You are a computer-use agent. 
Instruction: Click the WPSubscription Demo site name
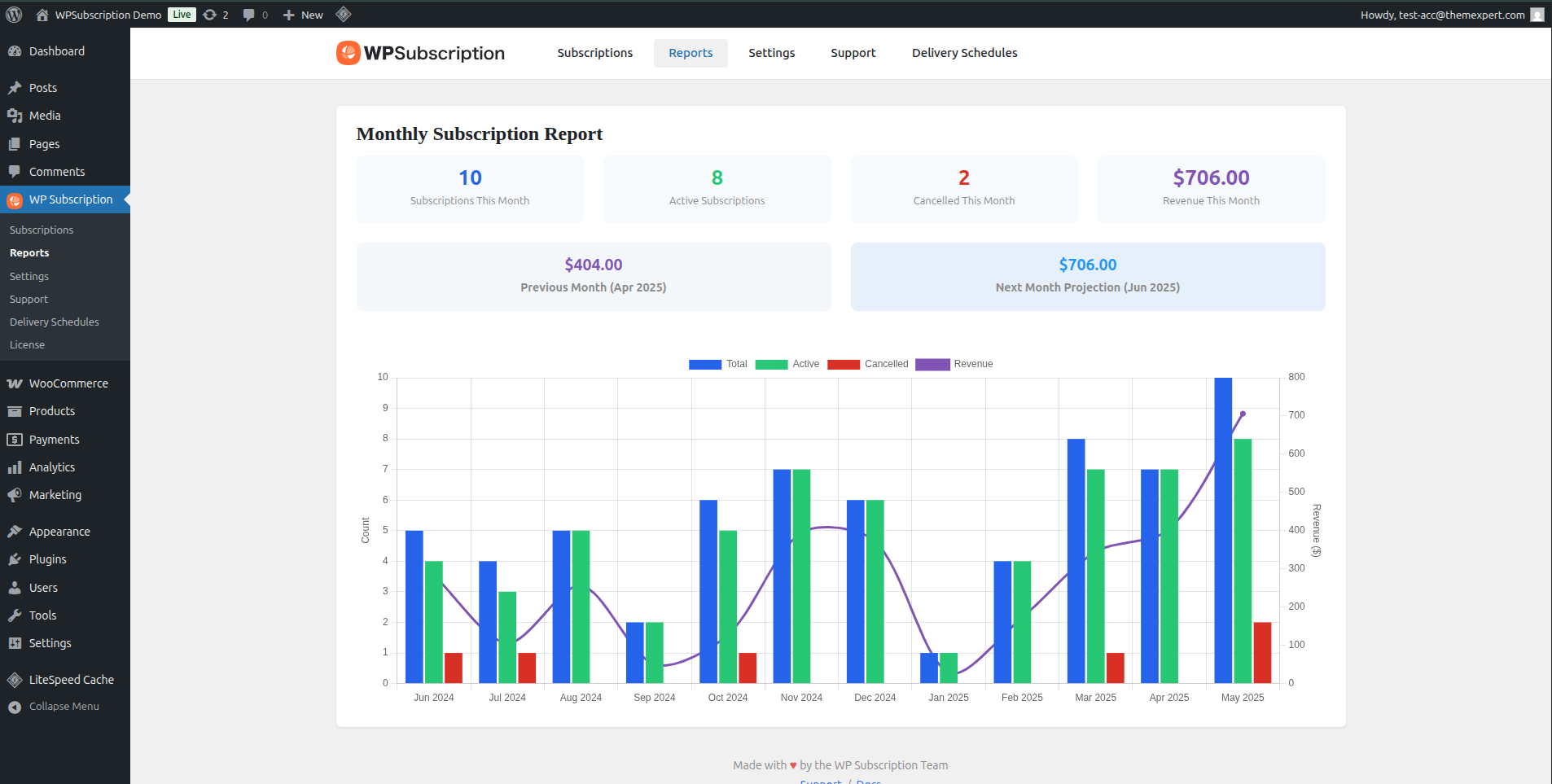tap(108, 15)
